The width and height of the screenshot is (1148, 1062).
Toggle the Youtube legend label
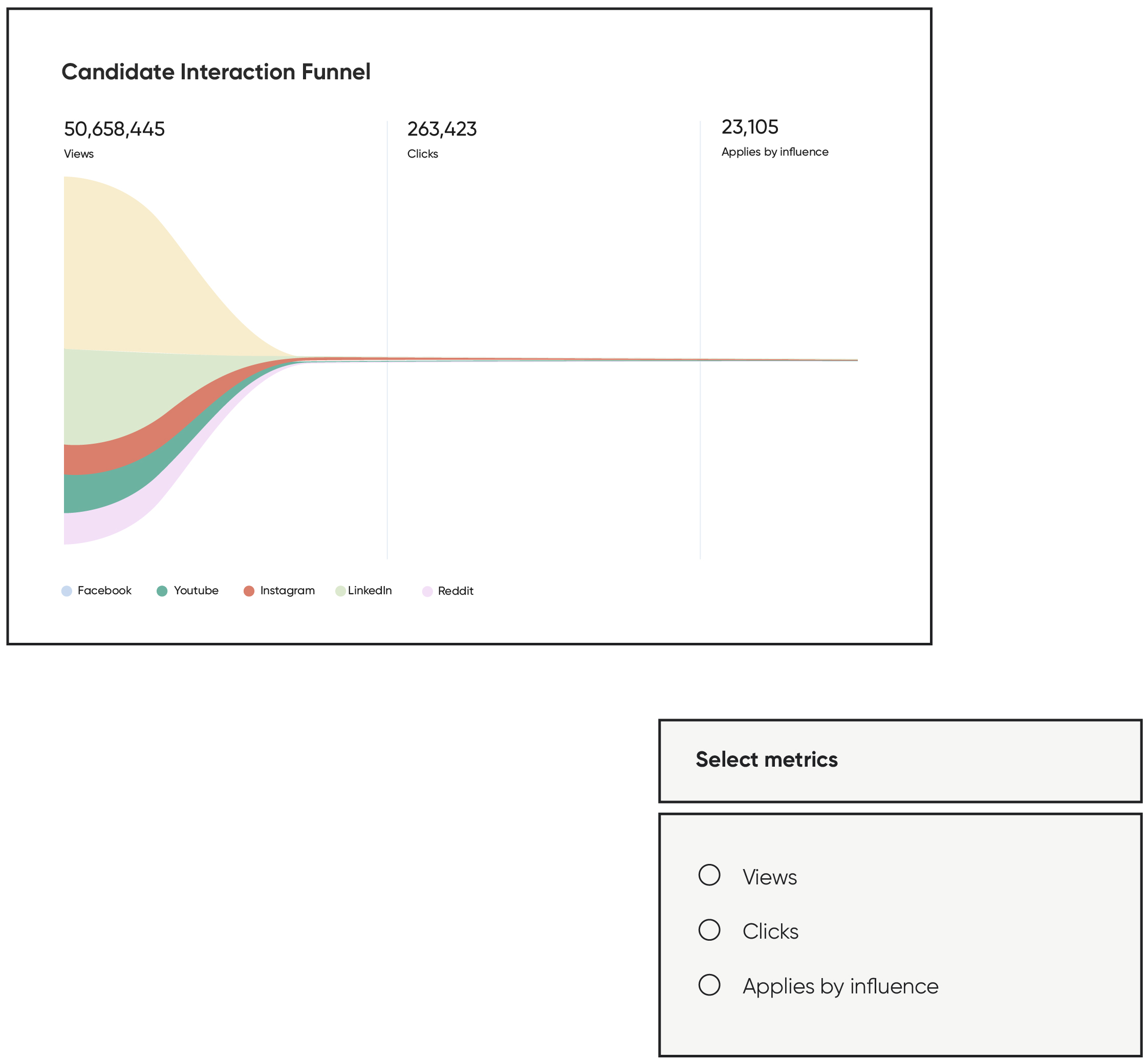coord(196,590)
